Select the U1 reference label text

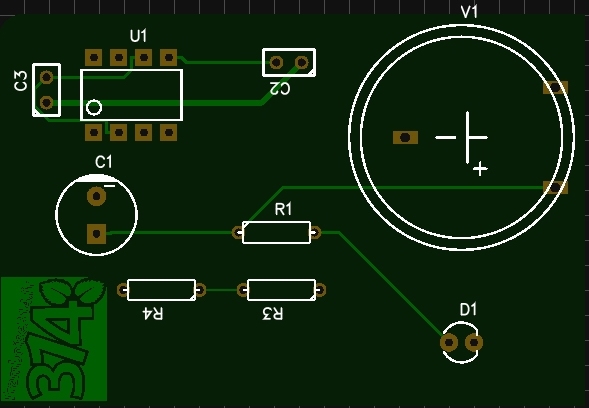(138, 36)
